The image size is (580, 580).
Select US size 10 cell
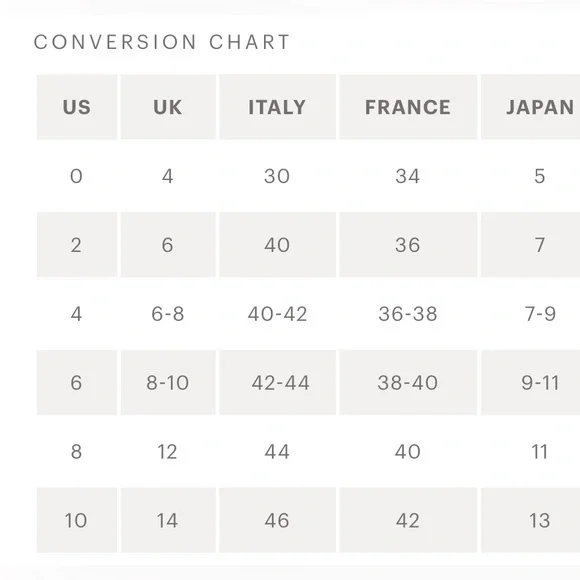pos(77,520)
